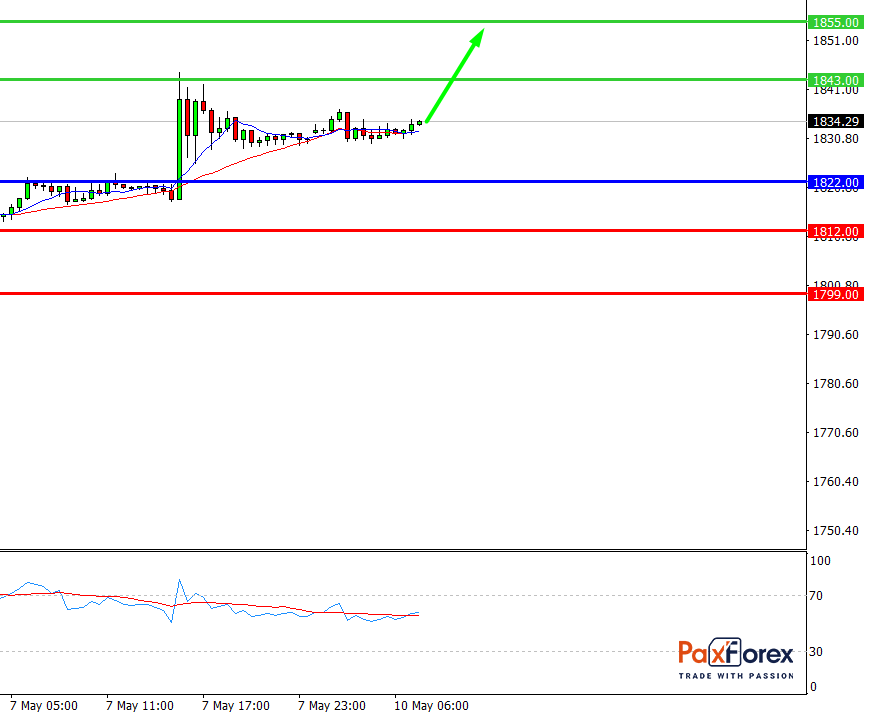Click the 1750.40 price scale value

coord(836,531)
